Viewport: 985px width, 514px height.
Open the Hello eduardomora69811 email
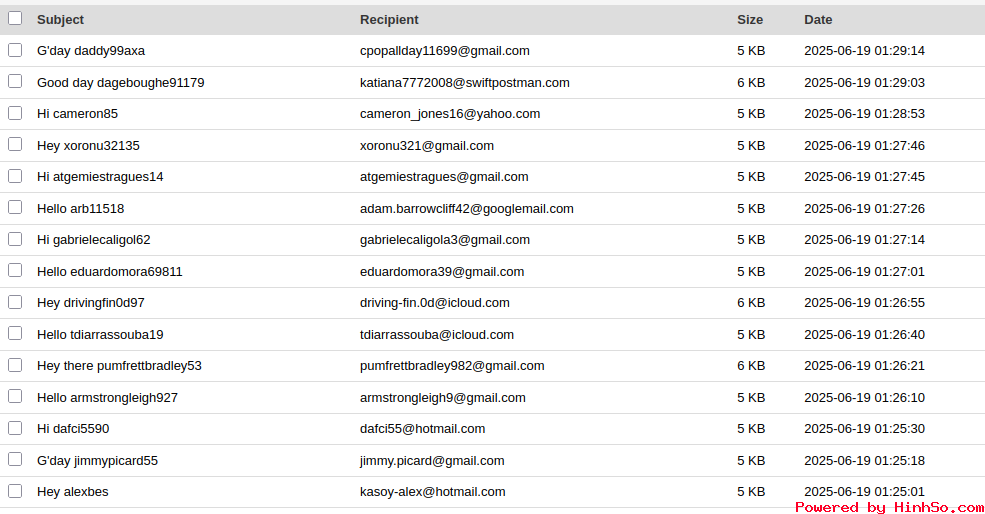[x=109, y=271]
